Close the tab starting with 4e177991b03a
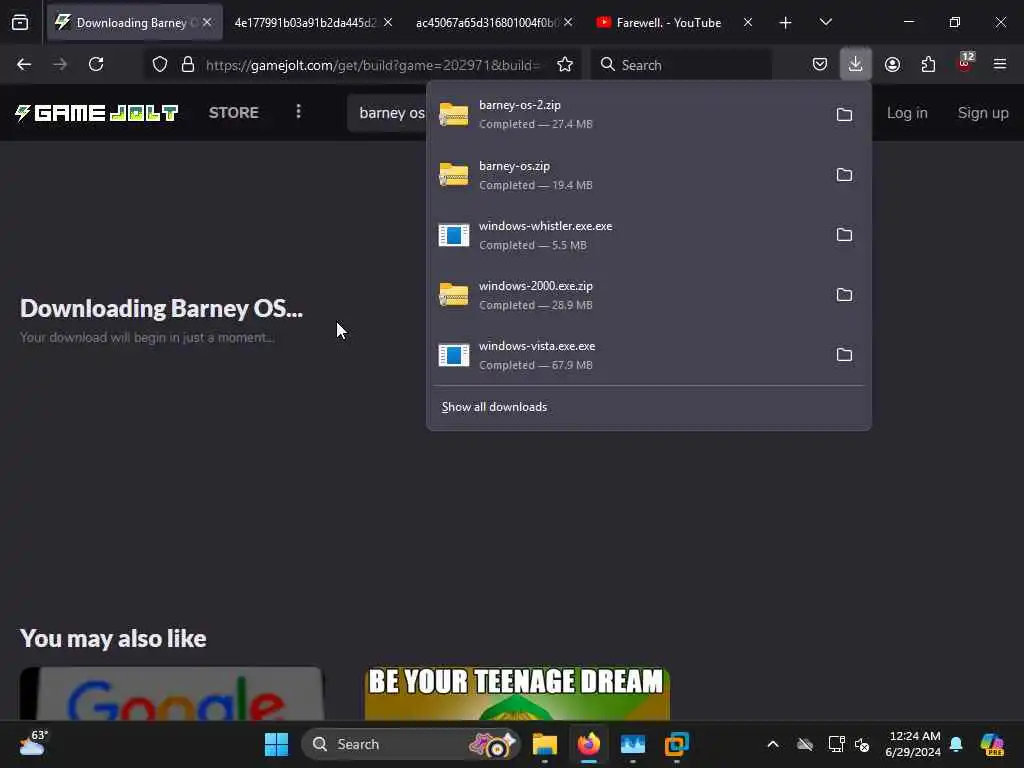 click(x=388, y=23)
